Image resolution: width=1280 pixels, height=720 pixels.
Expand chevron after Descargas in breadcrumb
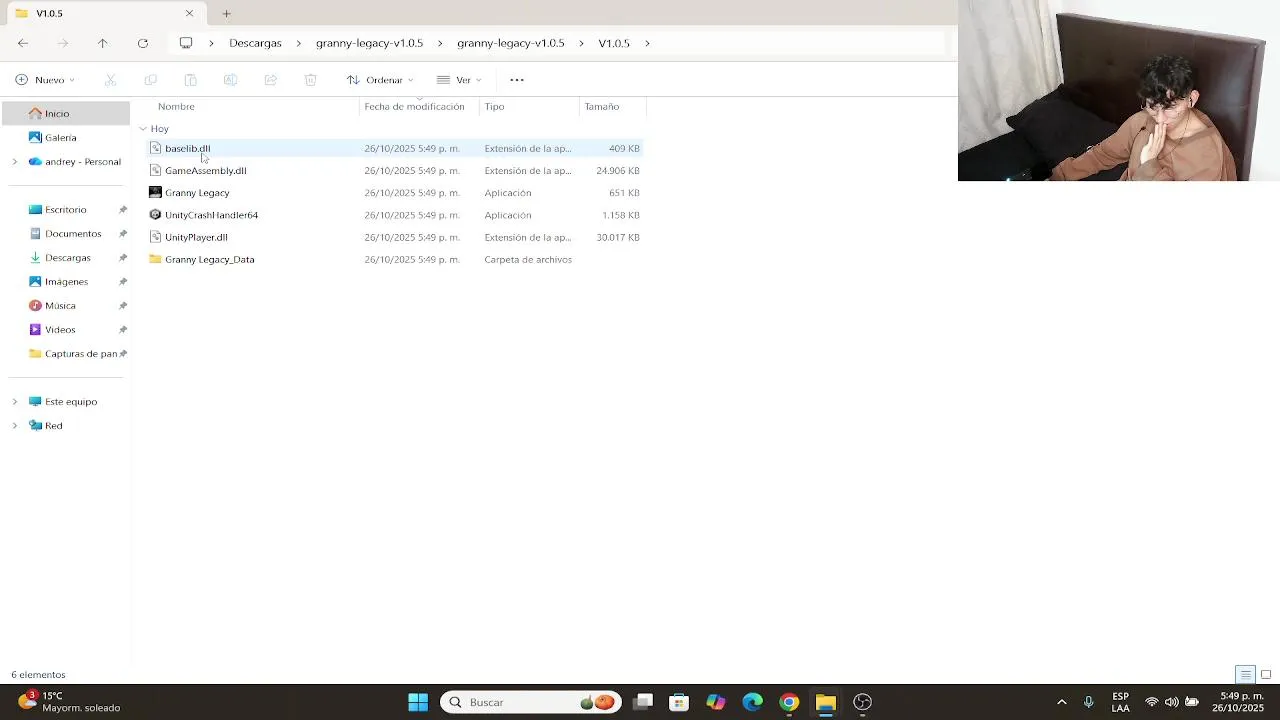click(299, 43)
